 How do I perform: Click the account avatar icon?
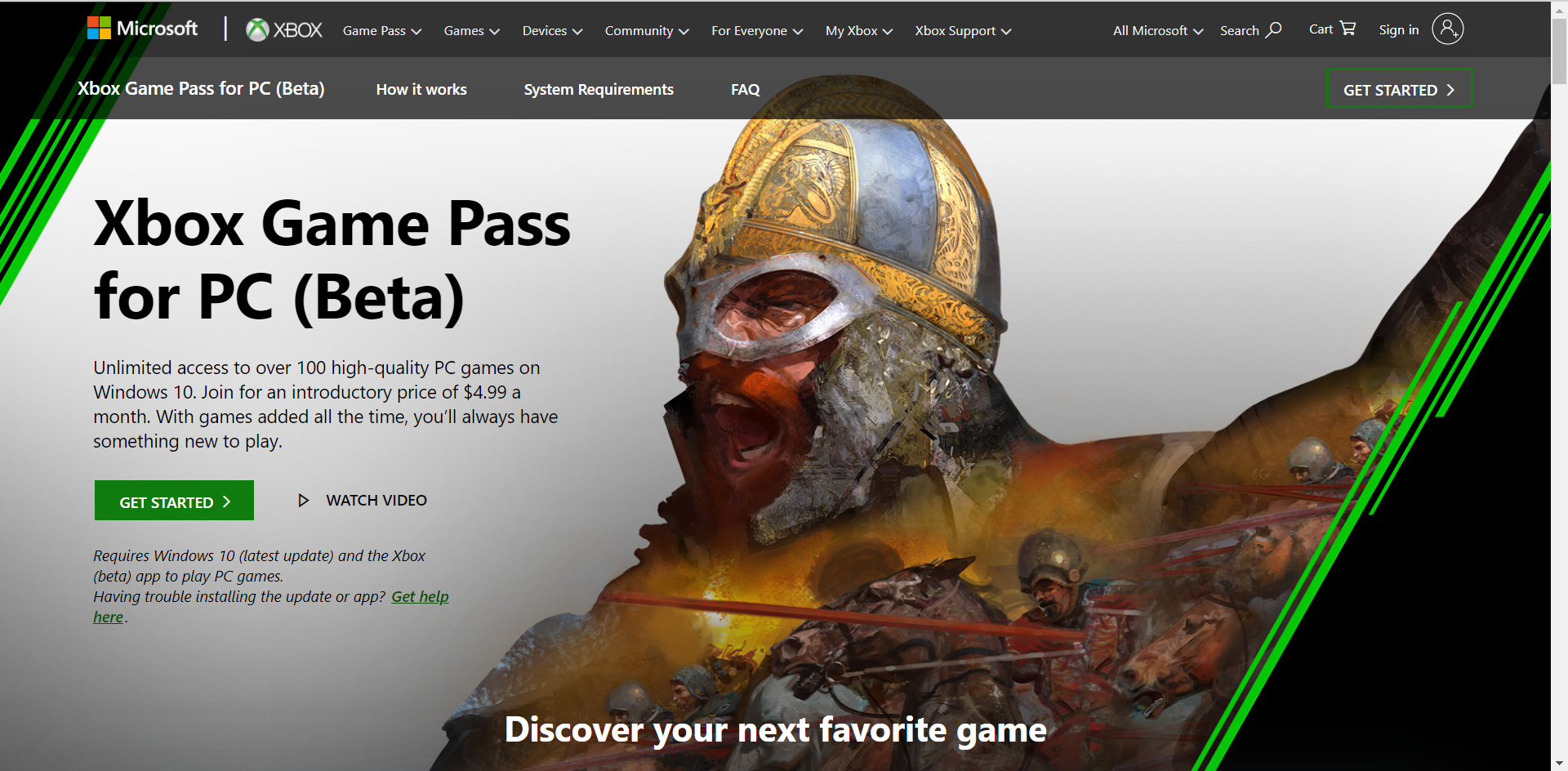pyautogui.click(x=1447, y=29)
